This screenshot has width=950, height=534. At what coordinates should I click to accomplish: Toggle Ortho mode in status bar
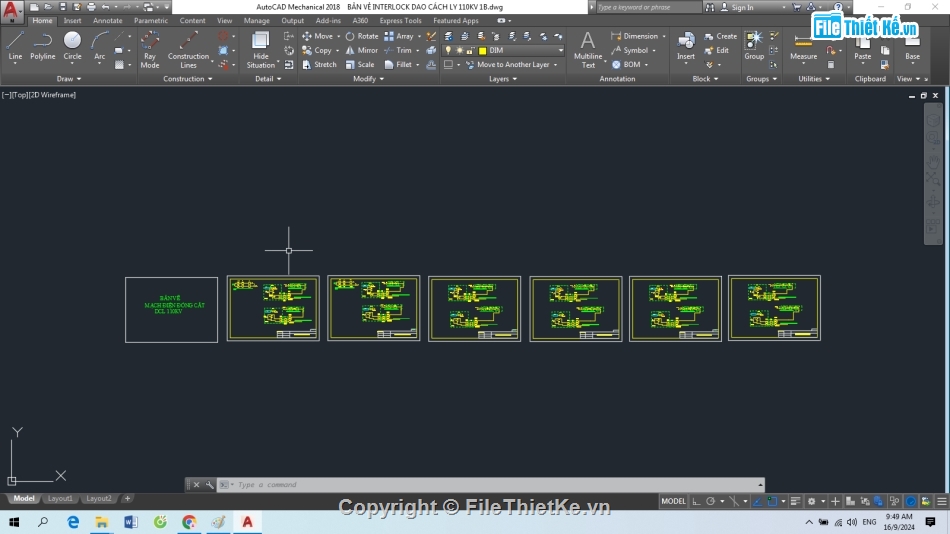click(x=696, y=501)
